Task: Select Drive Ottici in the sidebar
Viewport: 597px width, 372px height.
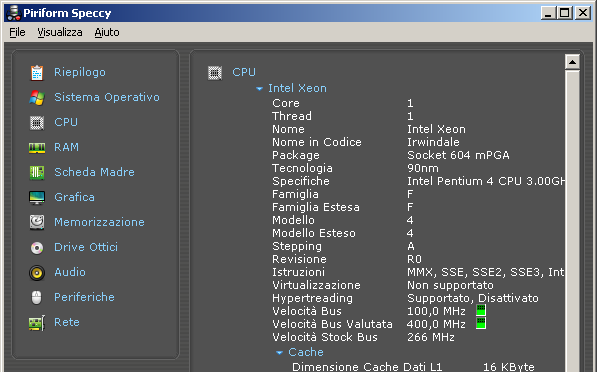Action: [86, 247]
